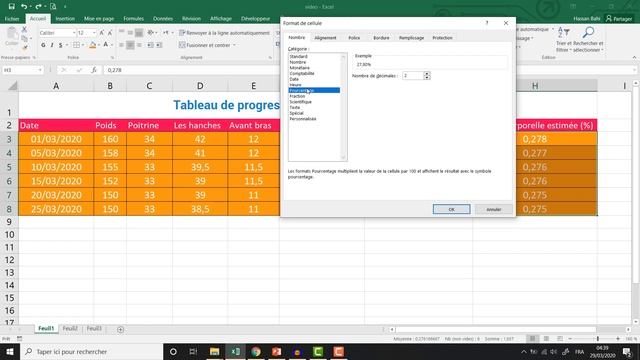640x360 pixels.
Task: Align text right in Alignement group
Action: tap(139, 45)
